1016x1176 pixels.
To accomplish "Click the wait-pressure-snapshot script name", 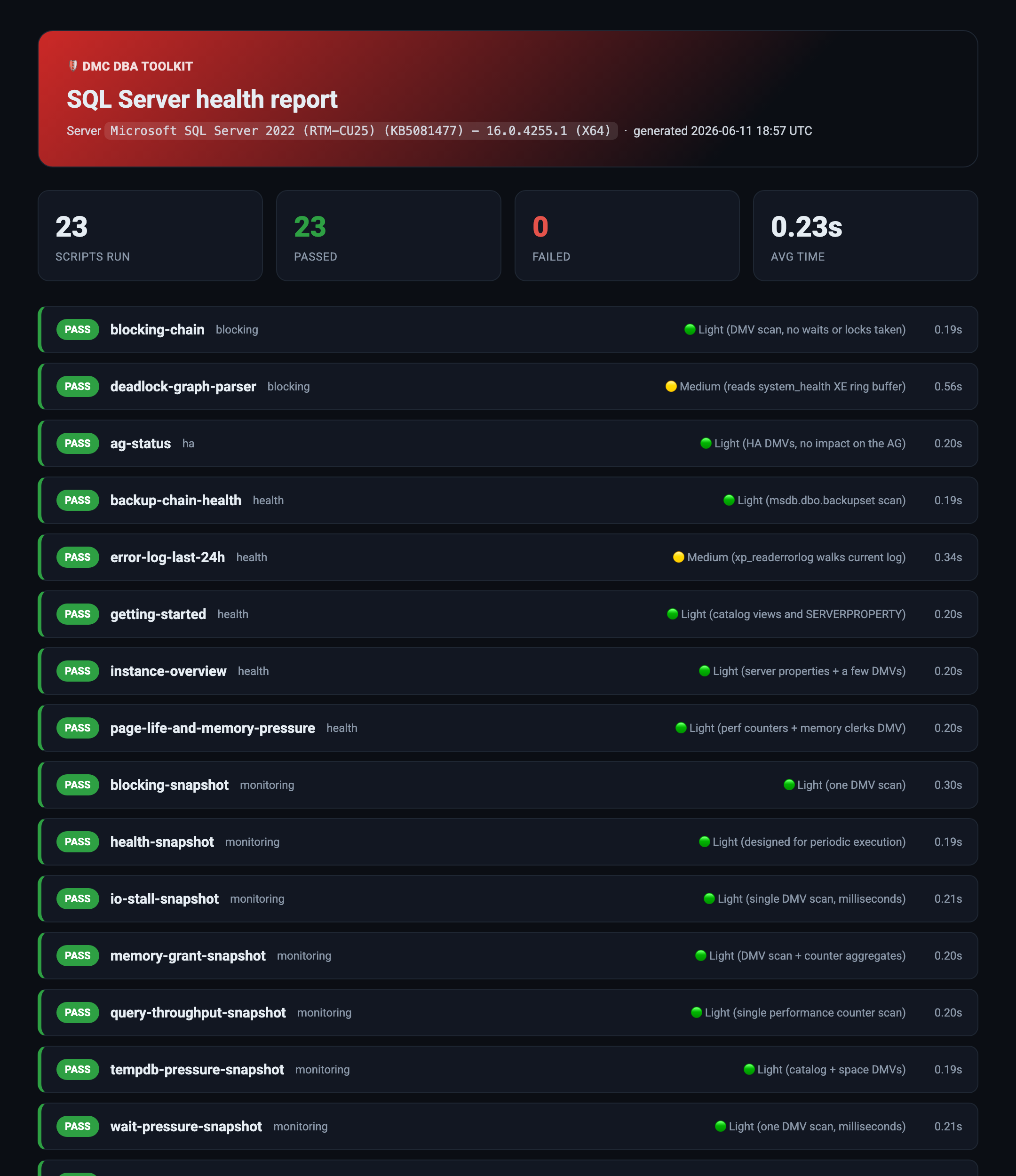I will pos(186,1127).
